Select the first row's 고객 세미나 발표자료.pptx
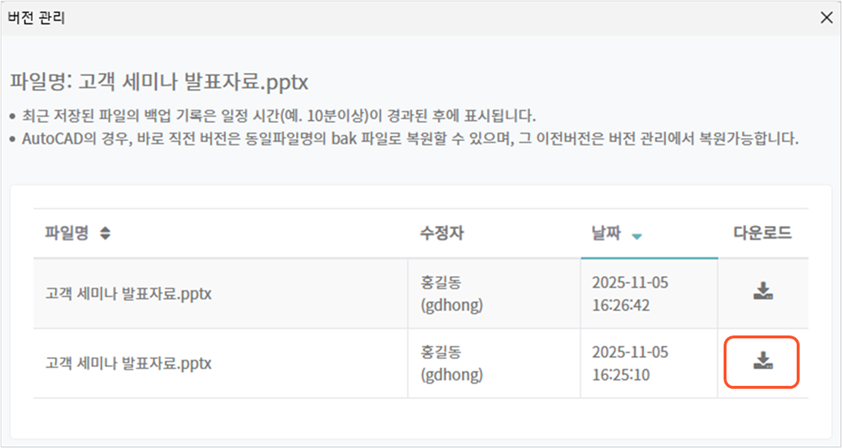Viewport: 842px width, 448px height. coord(128,293)
